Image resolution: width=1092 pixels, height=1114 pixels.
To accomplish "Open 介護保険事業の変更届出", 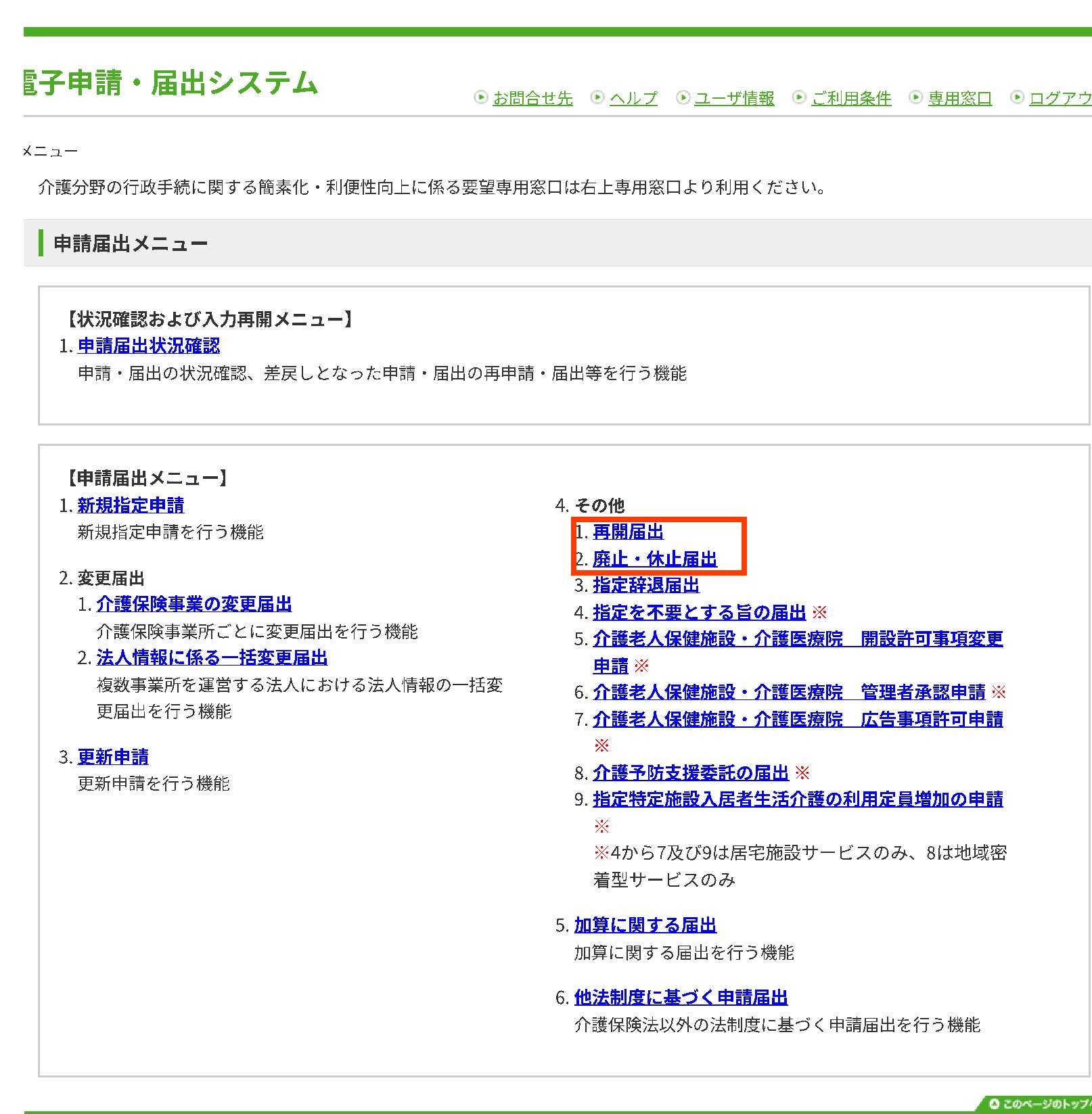I will [x=195, y=603].
